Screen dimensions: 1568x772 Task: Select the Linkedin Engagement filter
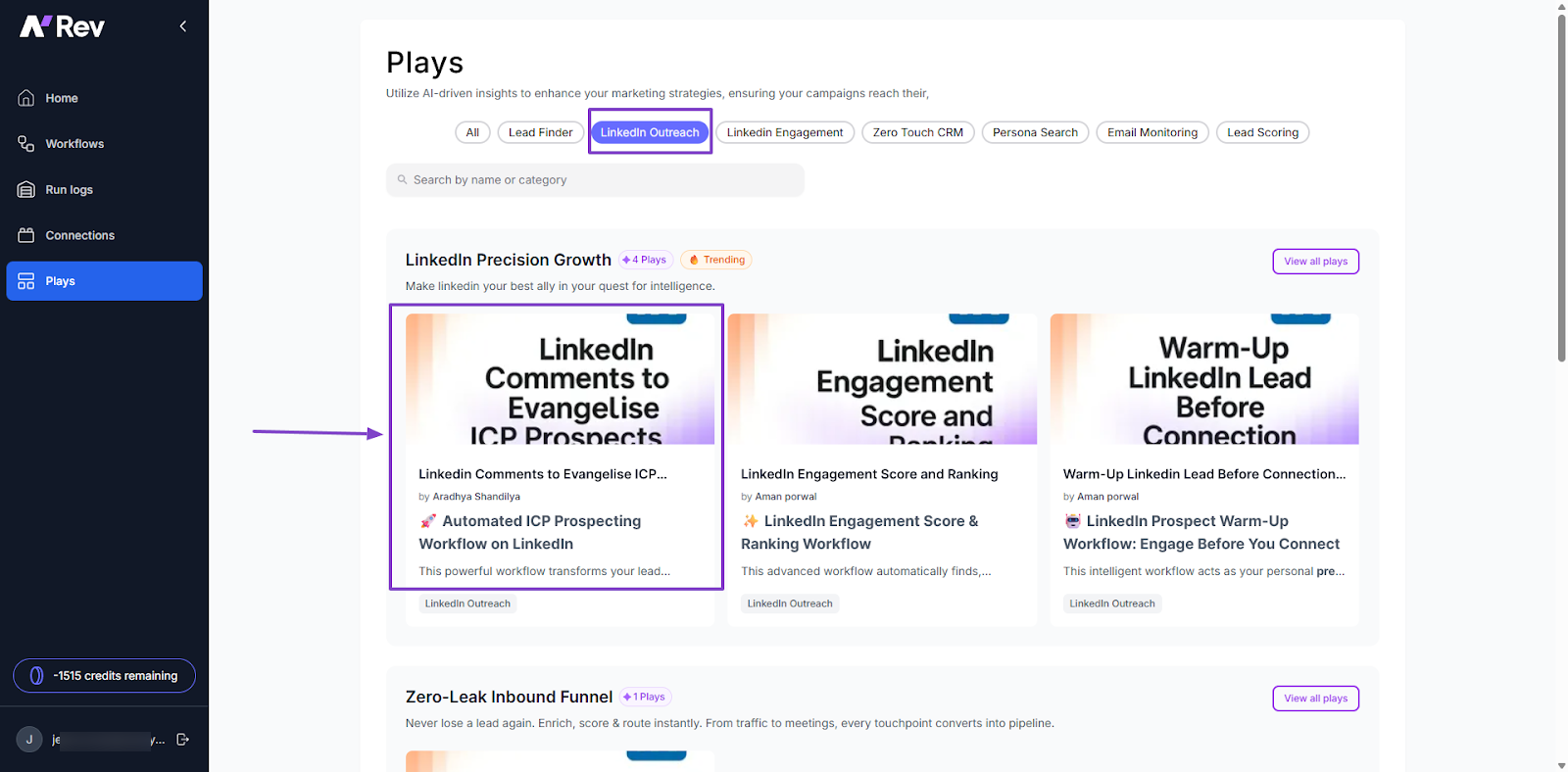pyautogui.click(x=785, y=132)
